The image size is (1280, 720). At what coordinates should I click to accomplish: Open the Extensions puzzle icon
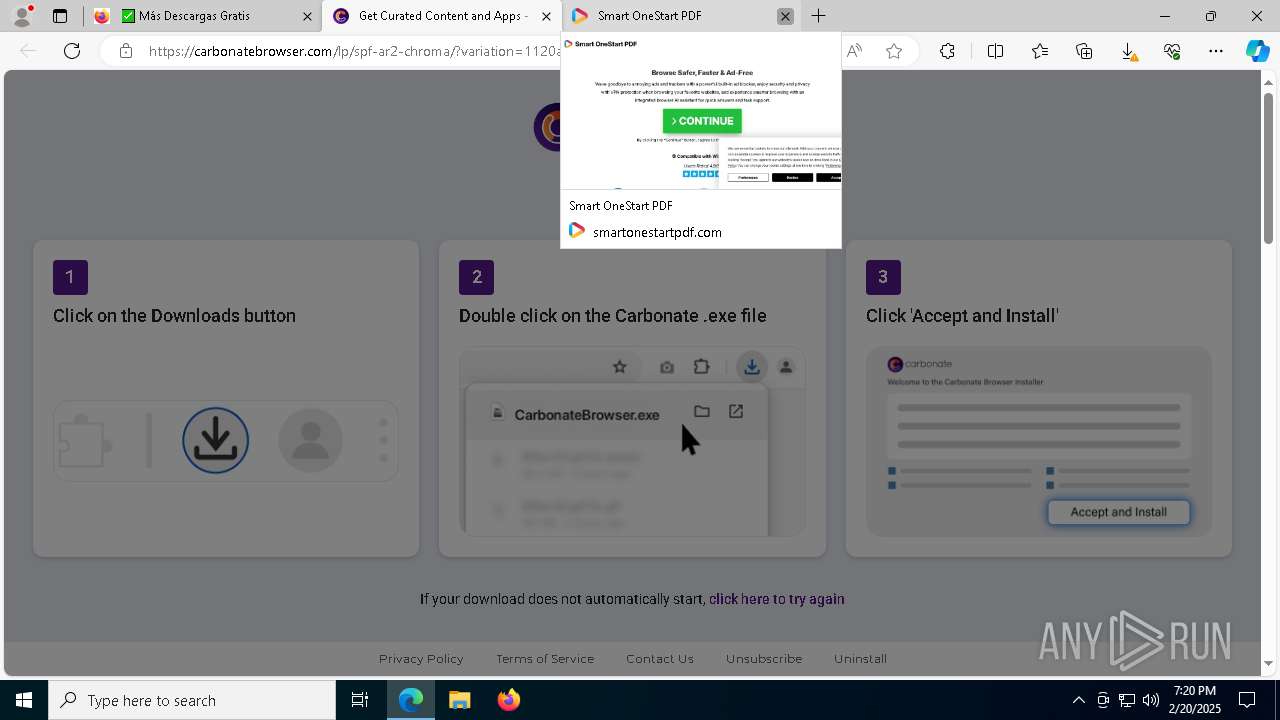(x=947, y=51)
